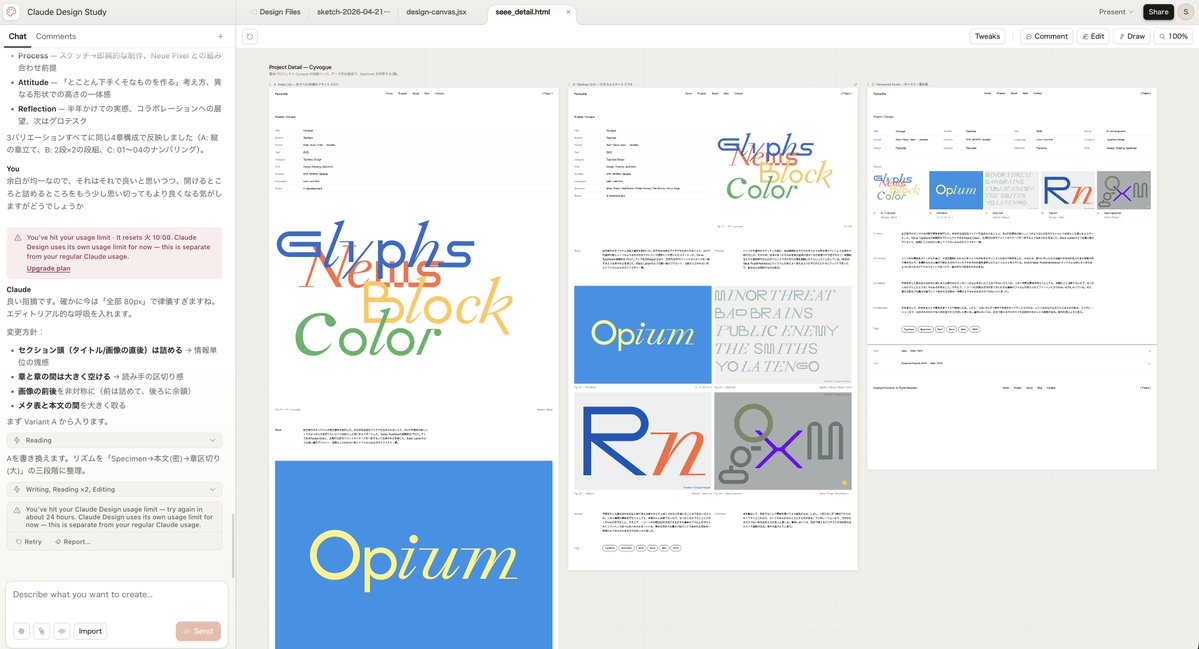Click the Process bullet in chat
The image size is (1199, 649).
point(119,61)
